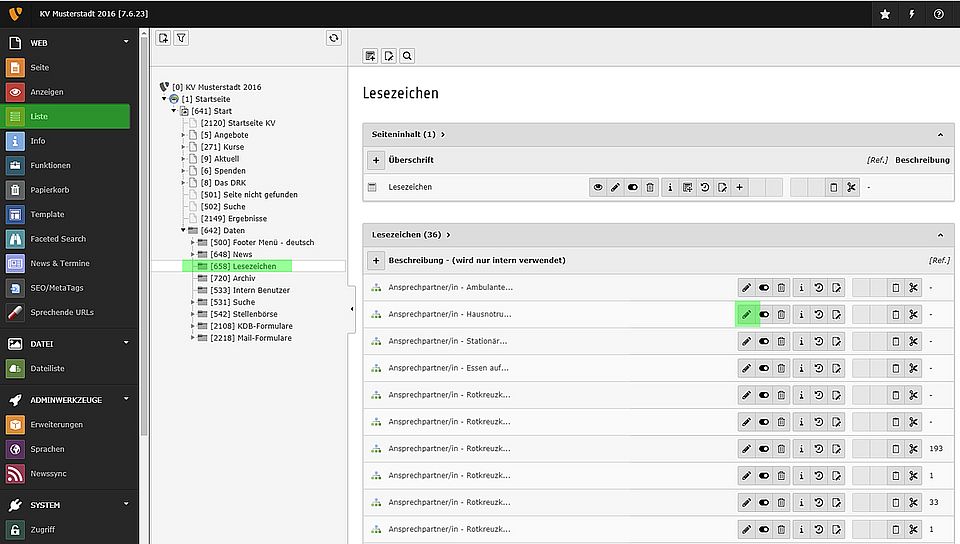This screenshot has width=960, height=544.
Task: Toggle hide switch for Ansprechpartner/in - Essen auf...
Action: (x=764, y=368)
